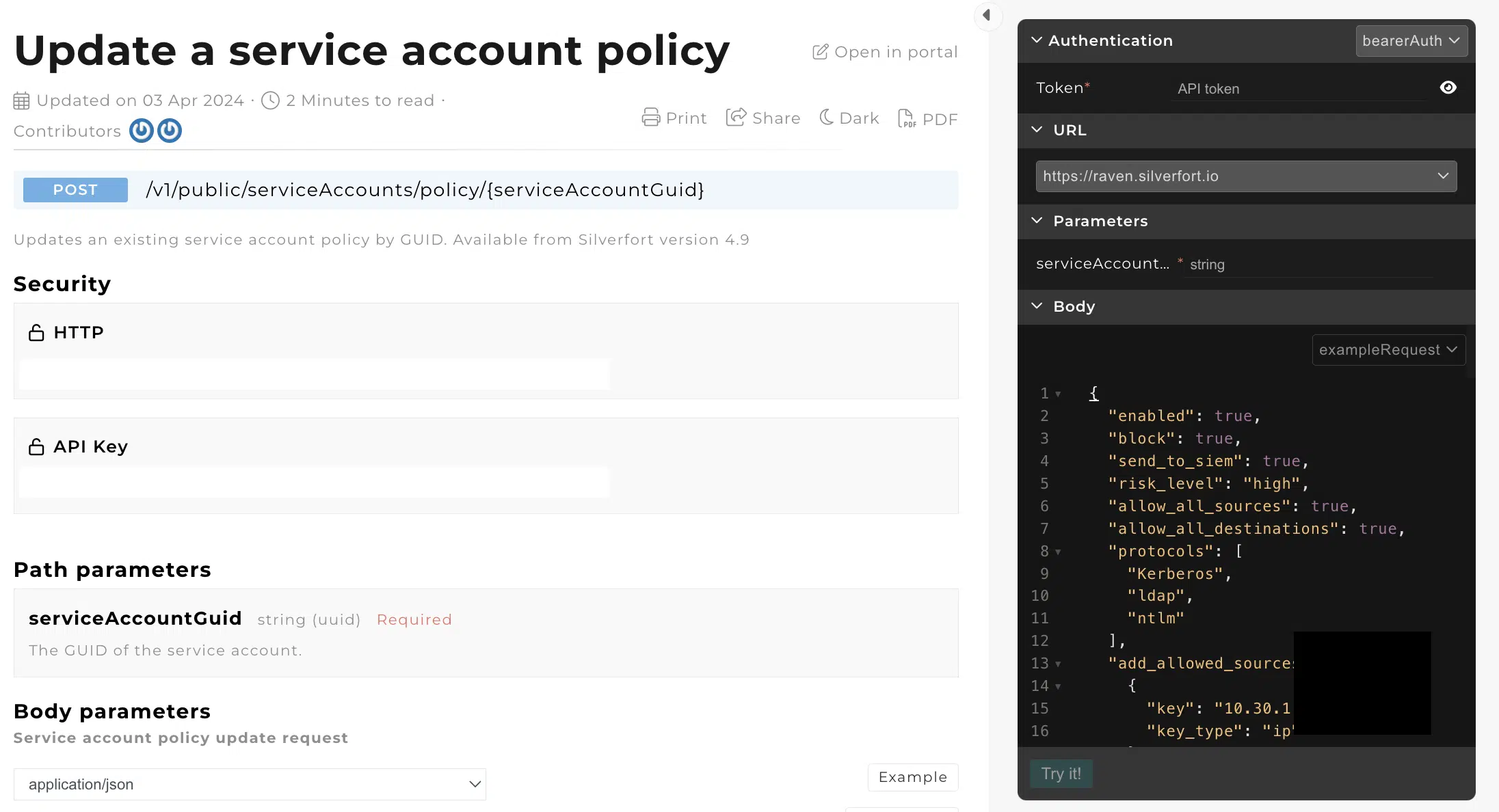
Task: Click the Example button
Action: pyautogui.click(x=912, y=777)
